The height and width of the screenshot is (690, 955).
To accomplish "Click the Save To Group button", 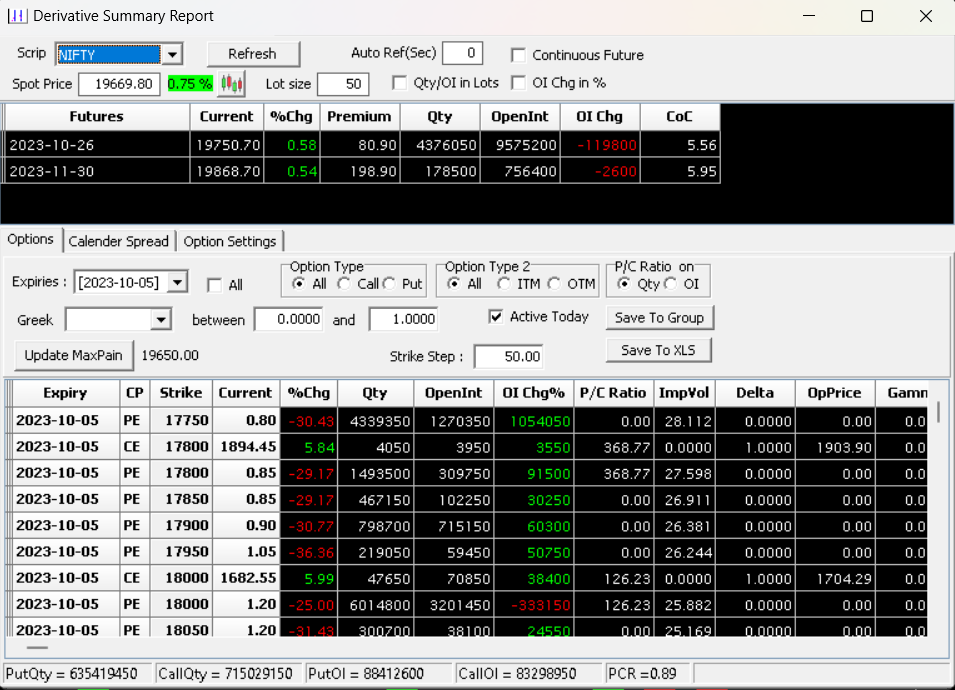I will tap(659, 318).
